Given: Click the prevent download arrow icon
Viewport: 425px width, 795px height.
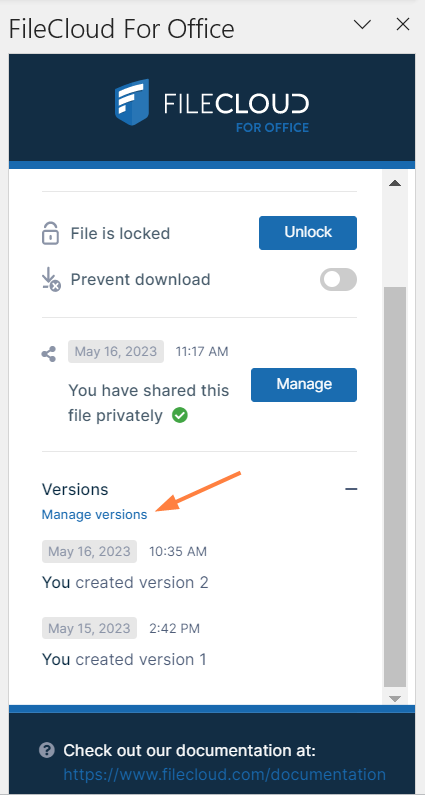Looking at the screenshot, I should pyautogui.click(x=51, y=280).
